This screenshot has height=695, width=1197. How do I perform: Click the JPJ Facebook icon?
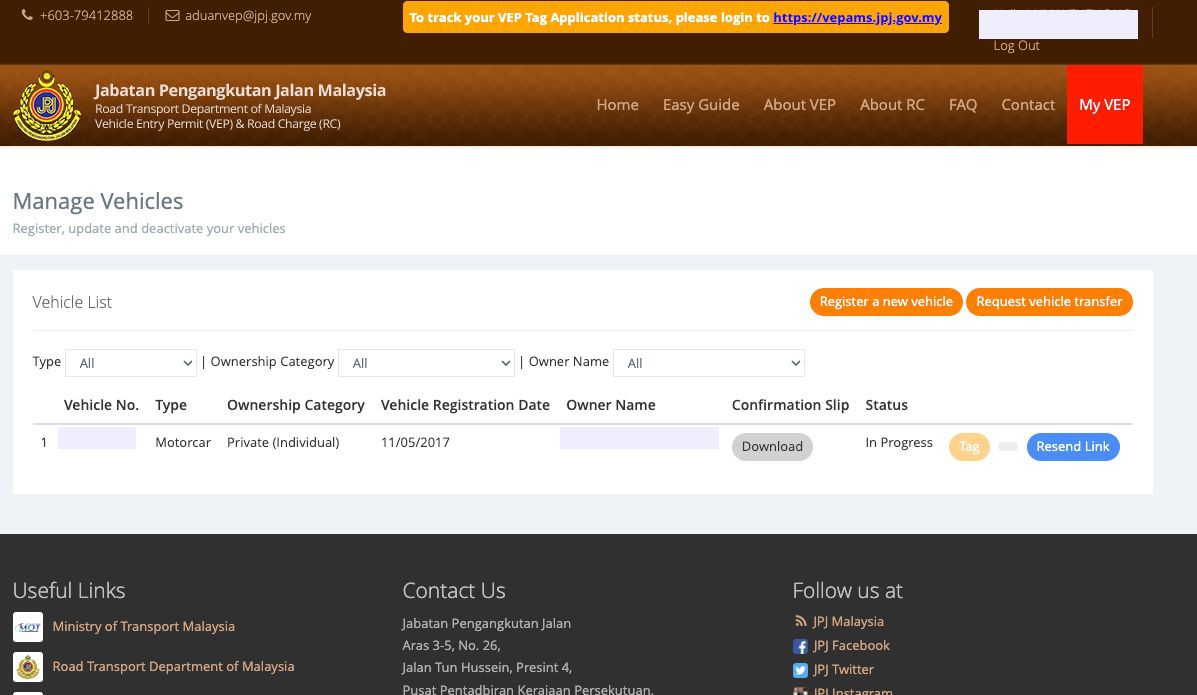click(800, 646)
